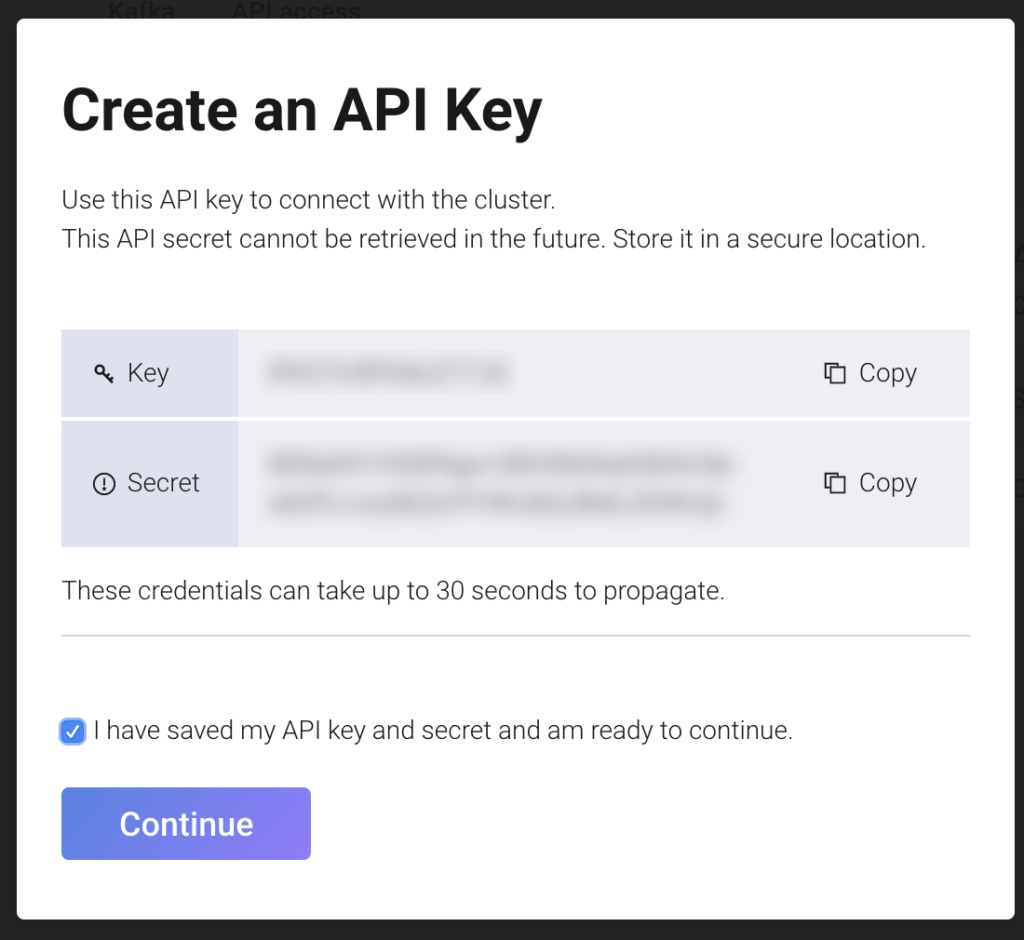Viewport: 1024px width, 940px height.
Task: Click the duplicate-pages icon beside the top Copy label
Action: click(x=836, y=372)
